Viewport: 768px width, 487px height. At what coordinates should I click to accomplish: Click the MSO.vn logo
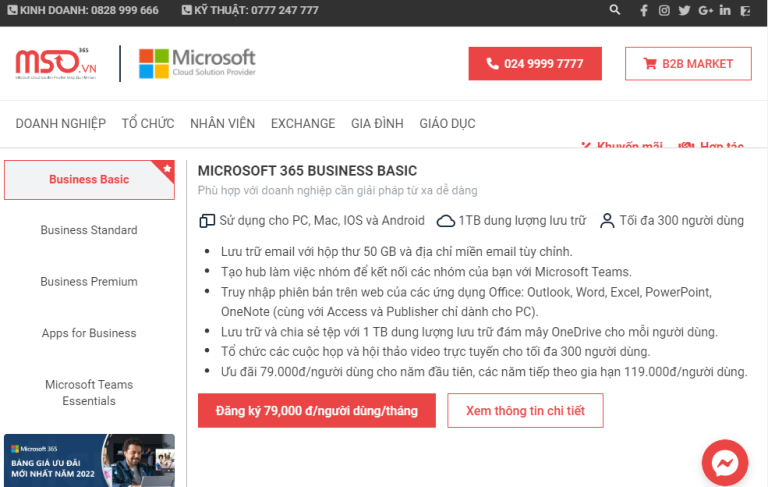[x=56, y=64]
